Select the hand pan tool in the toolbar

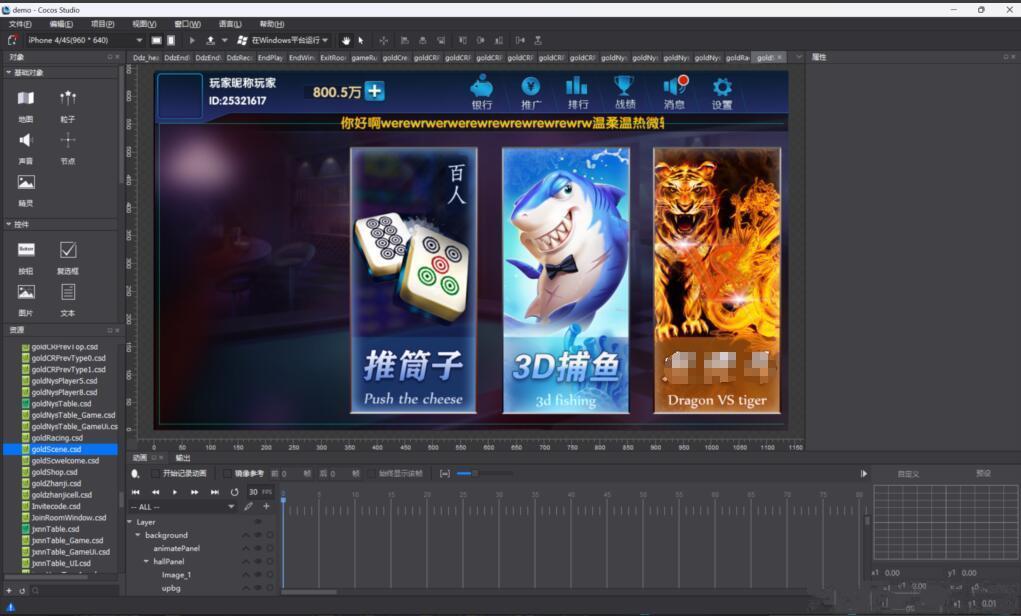(347, 41)
